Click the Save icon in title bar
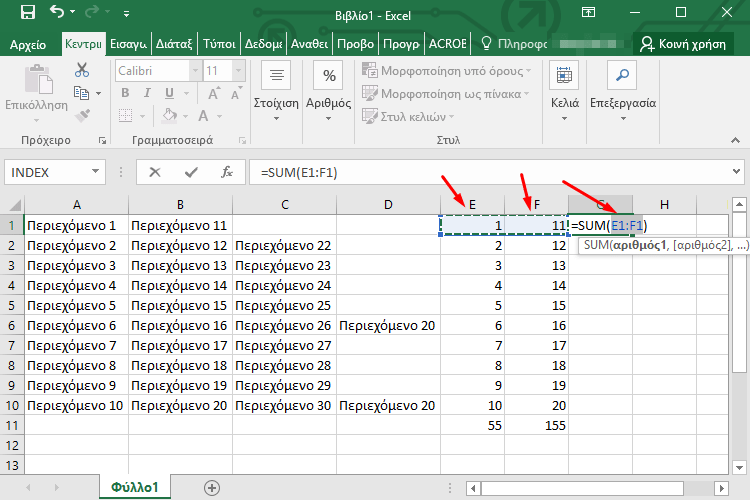Screen dimensions: 750x500 tap(28, 12)
